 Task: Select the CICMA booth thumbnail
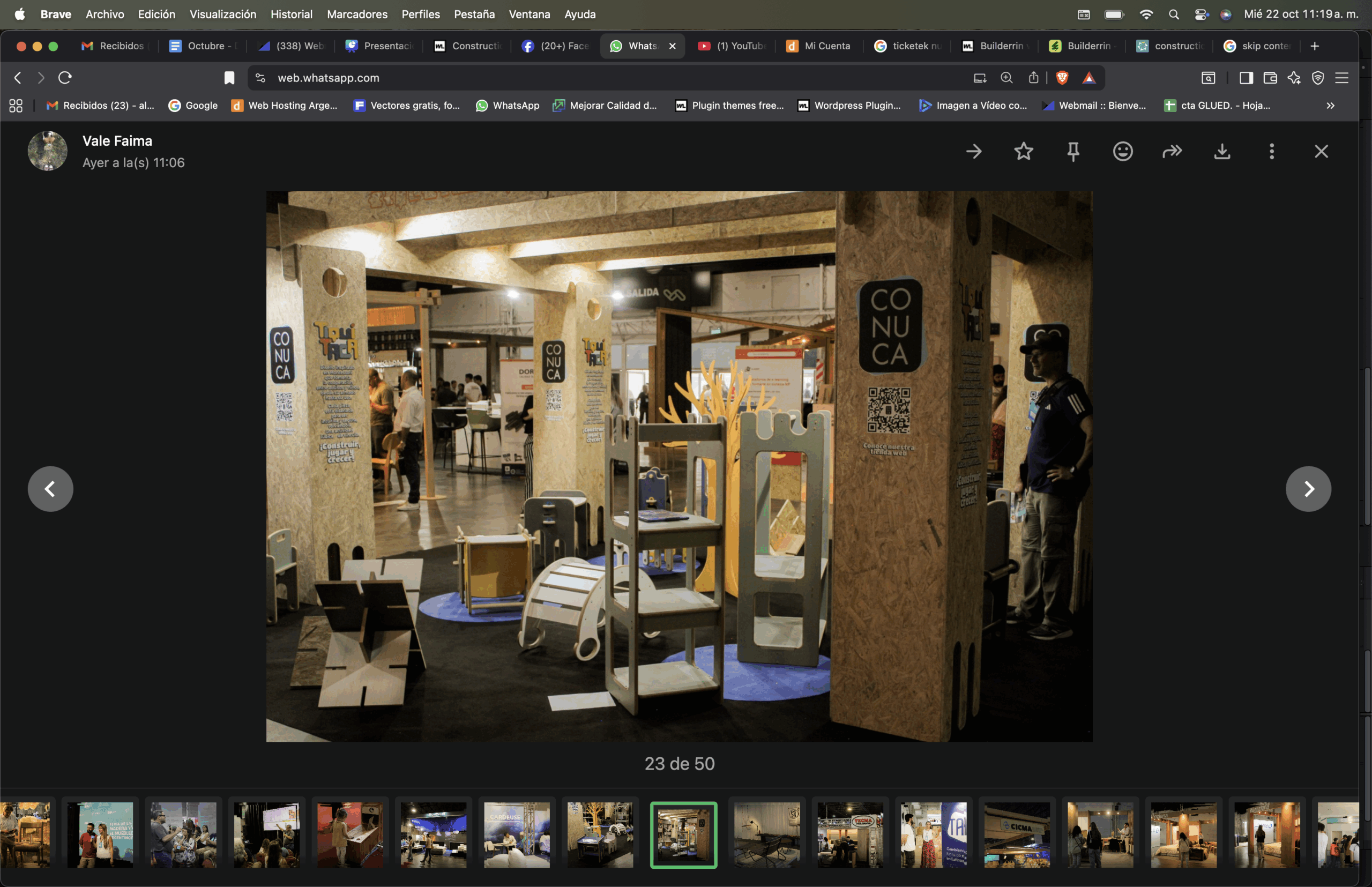(x=1017, y=834)
